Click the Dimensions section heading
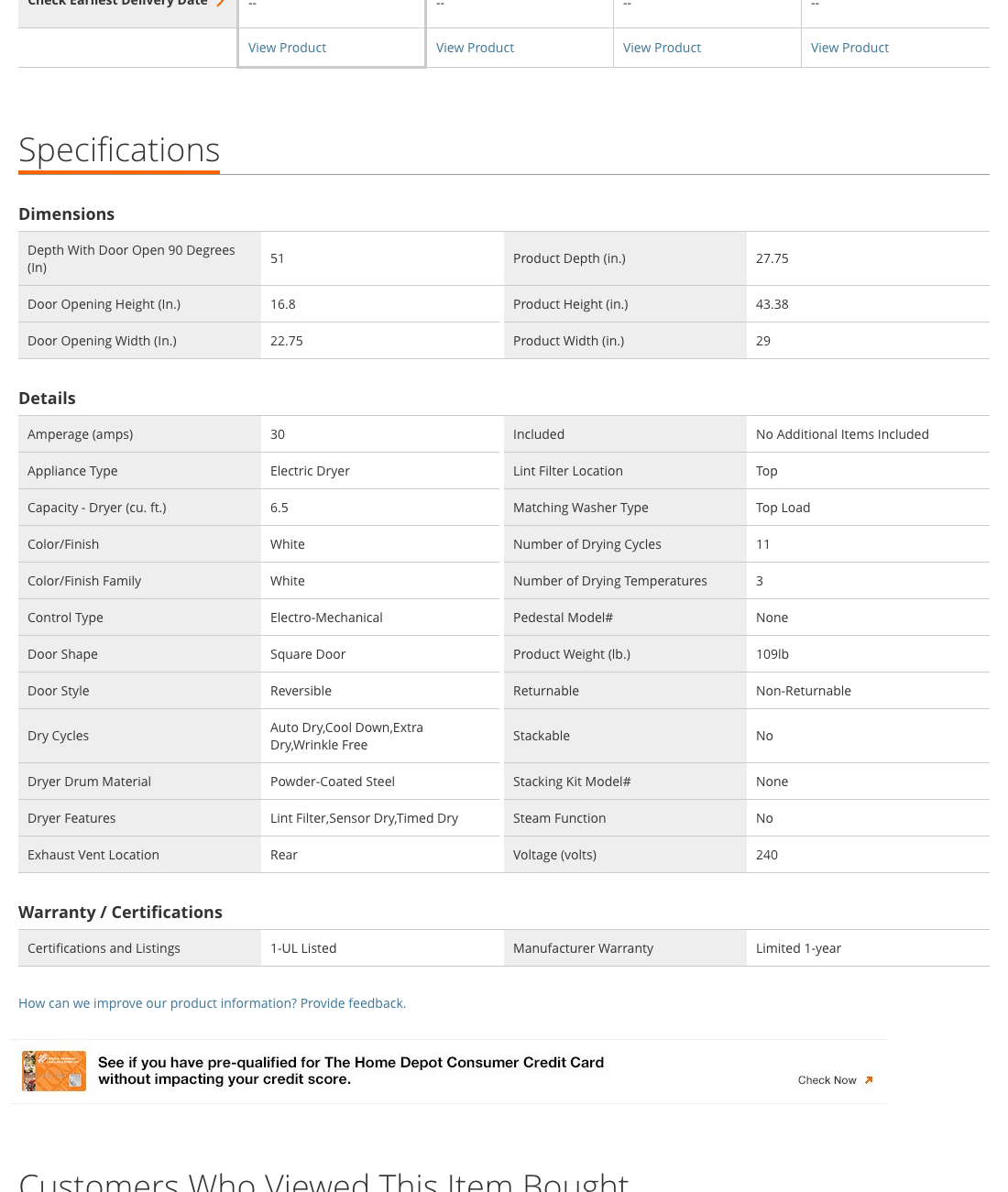1008x1192 pixels. tap(66, 213)
